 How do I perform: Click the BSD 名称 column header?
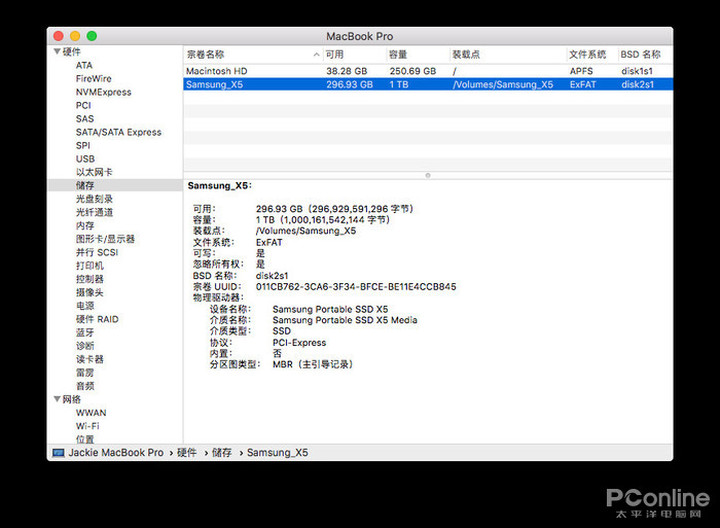(642, 55)
